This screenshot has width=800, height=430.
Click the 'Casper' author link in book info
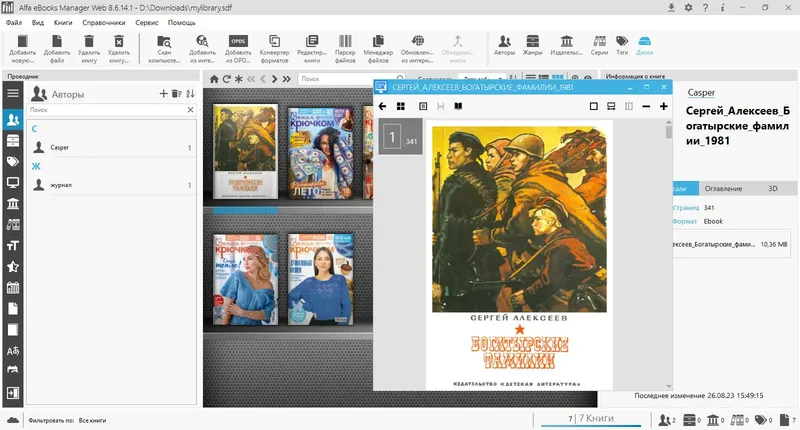[701, 92]
